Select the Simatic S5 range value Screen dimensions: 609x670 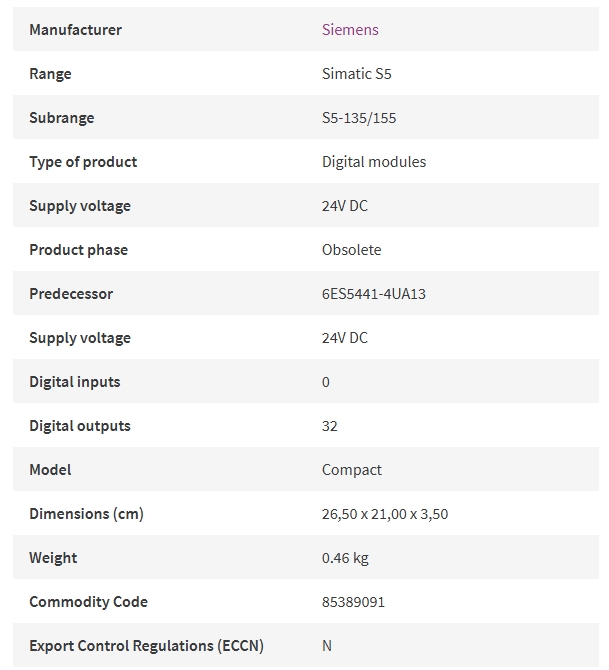coord(356,73)
